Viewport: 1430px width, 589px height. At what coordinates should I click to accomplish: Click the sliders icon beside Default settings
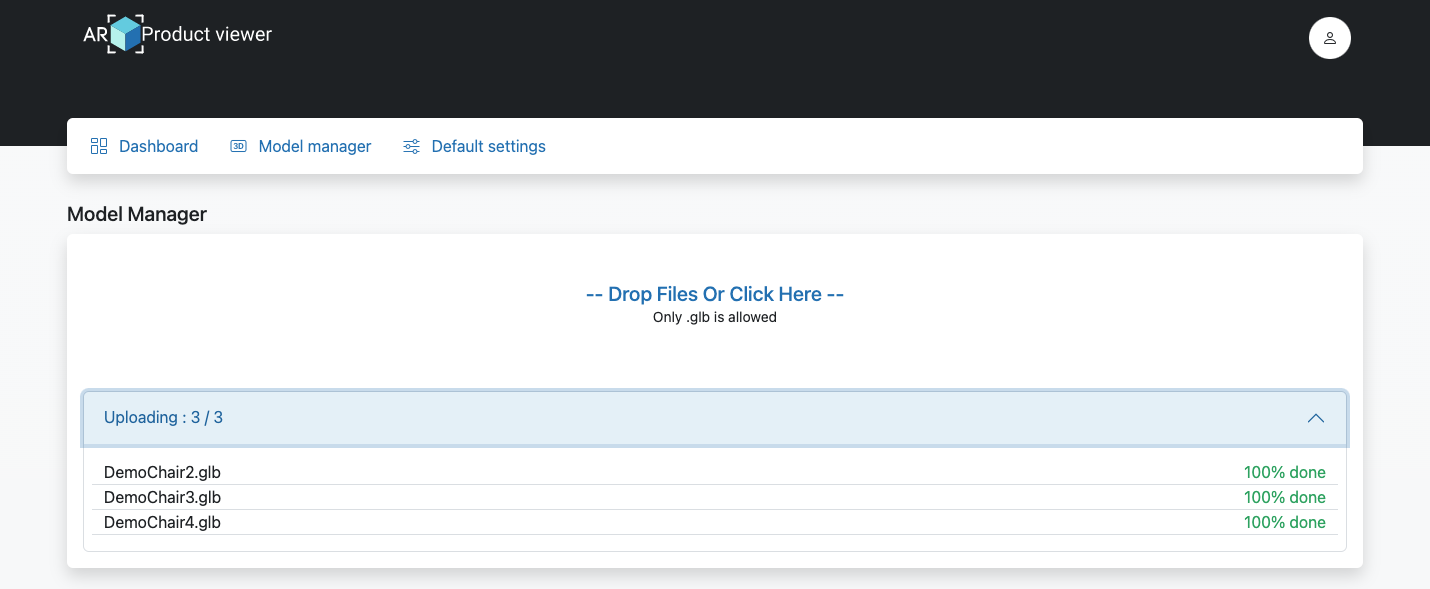(x=411, y=145)
